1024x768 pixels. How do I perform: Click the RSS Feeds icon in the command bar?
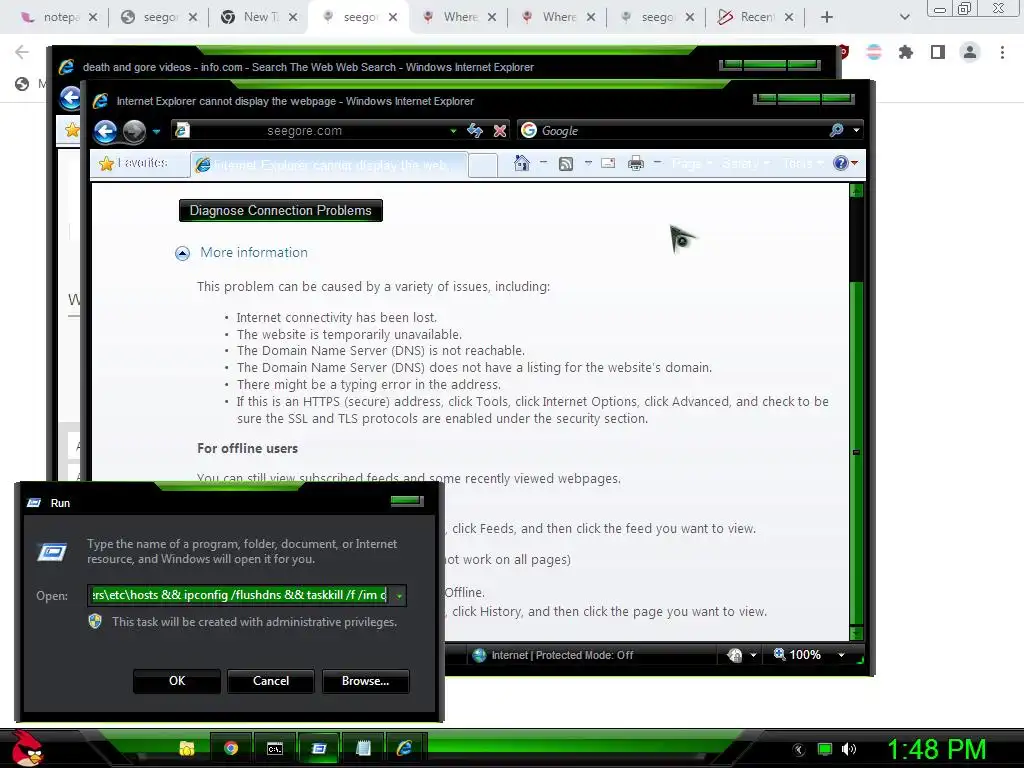pos(566,163)
